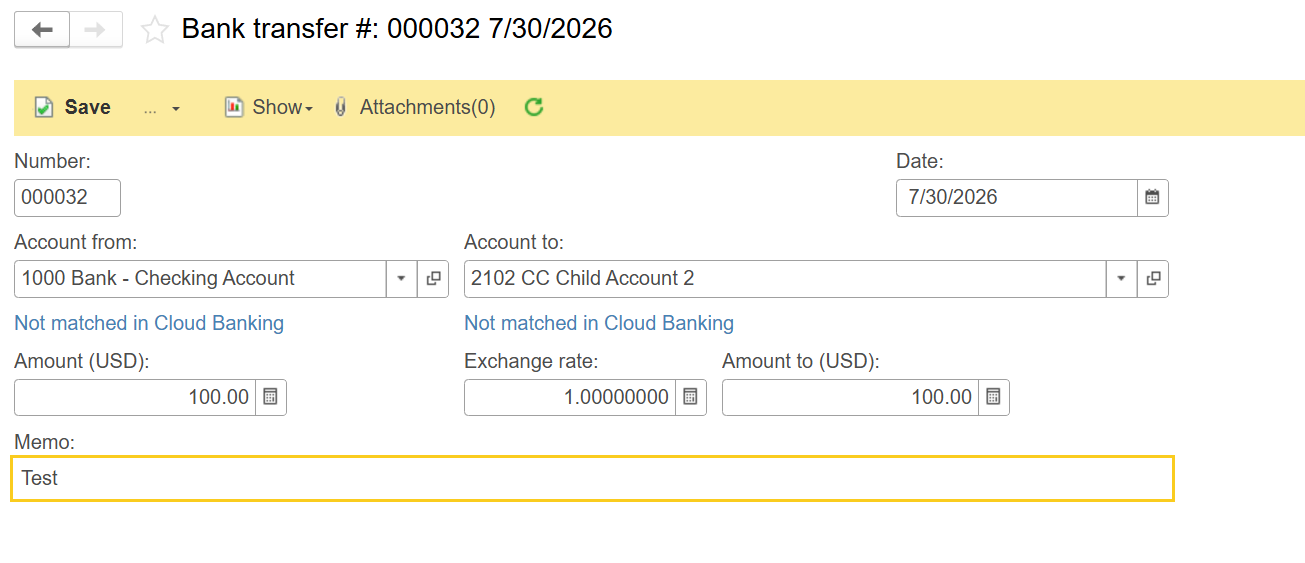
Task: Open Attachments(0) in the toolbar
Action: [414, 107]
